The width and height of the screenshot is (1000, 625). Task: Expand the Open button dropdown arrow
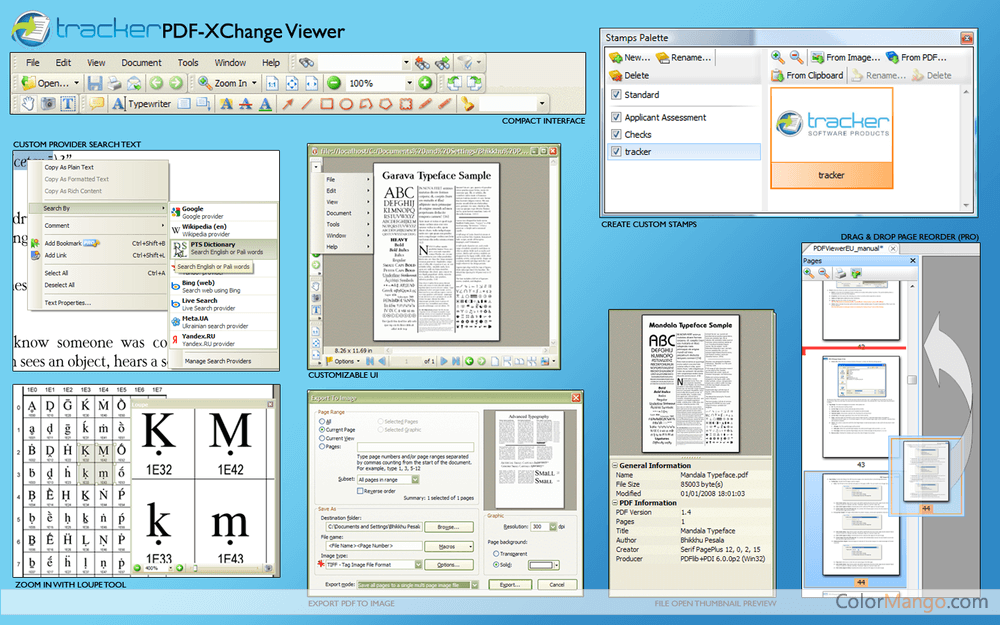click(77, 83)
